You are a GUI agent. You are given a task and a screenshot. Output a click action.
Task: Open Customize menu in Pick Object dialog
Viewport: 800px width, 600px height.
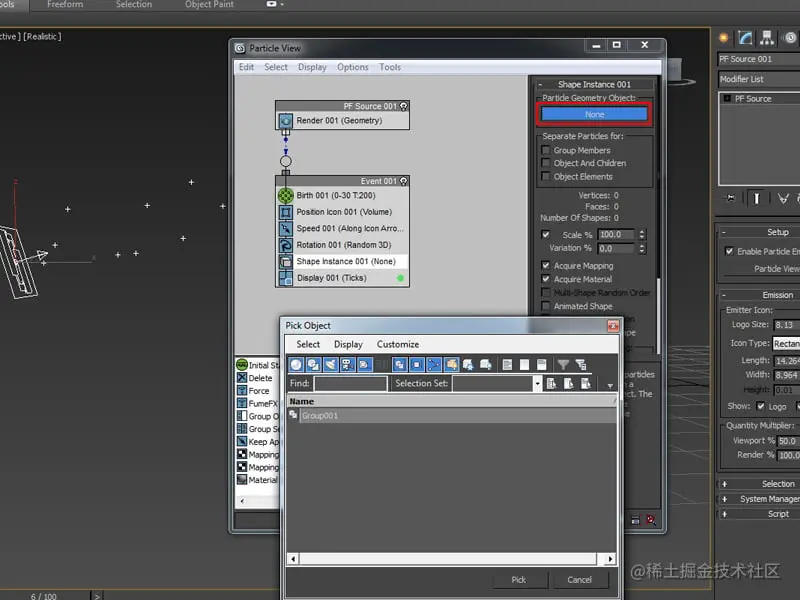[398, 344]
